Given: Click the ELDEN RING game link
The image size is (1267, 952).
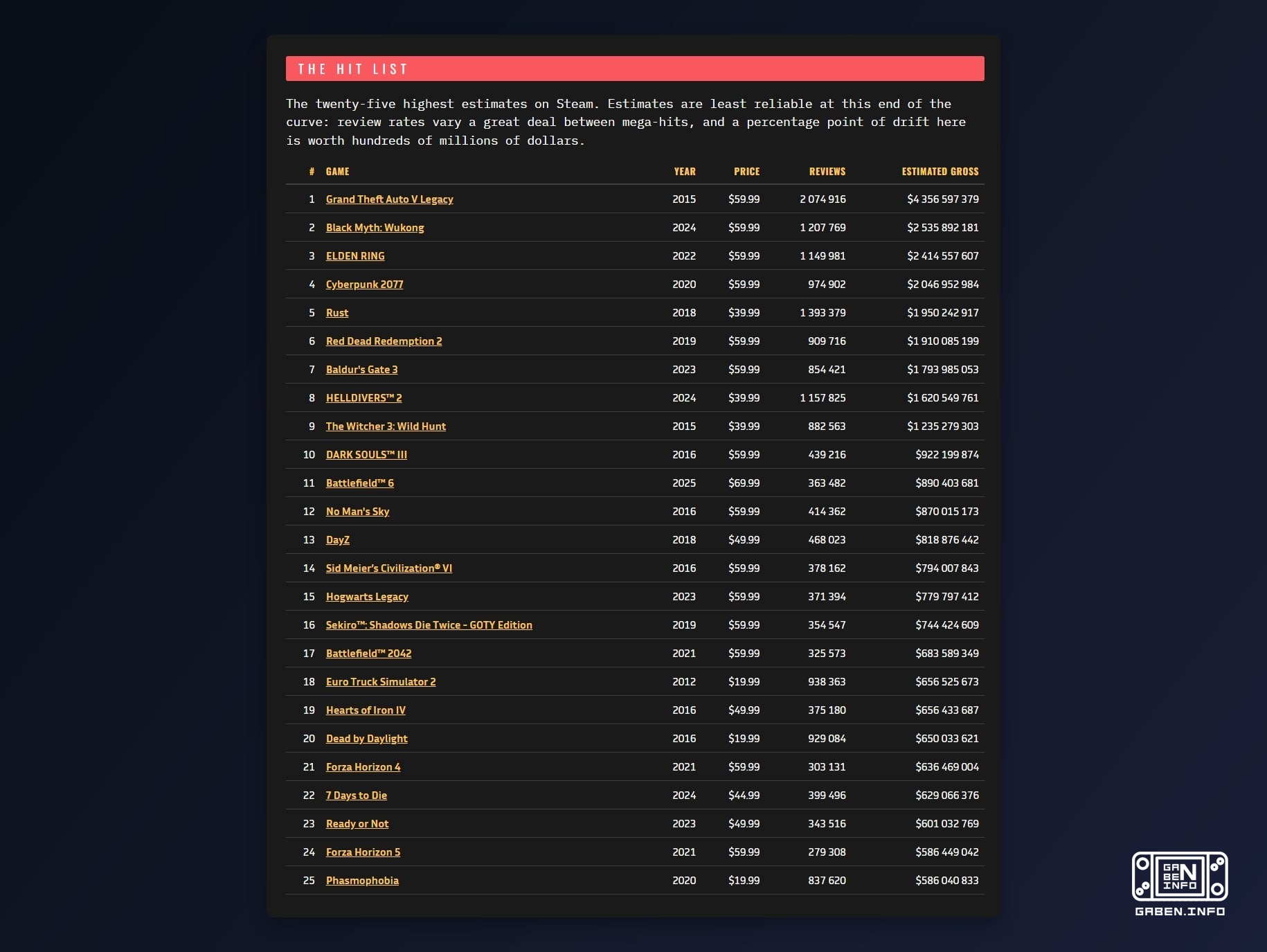Looking at the screenshot, I should pos(355,256).
